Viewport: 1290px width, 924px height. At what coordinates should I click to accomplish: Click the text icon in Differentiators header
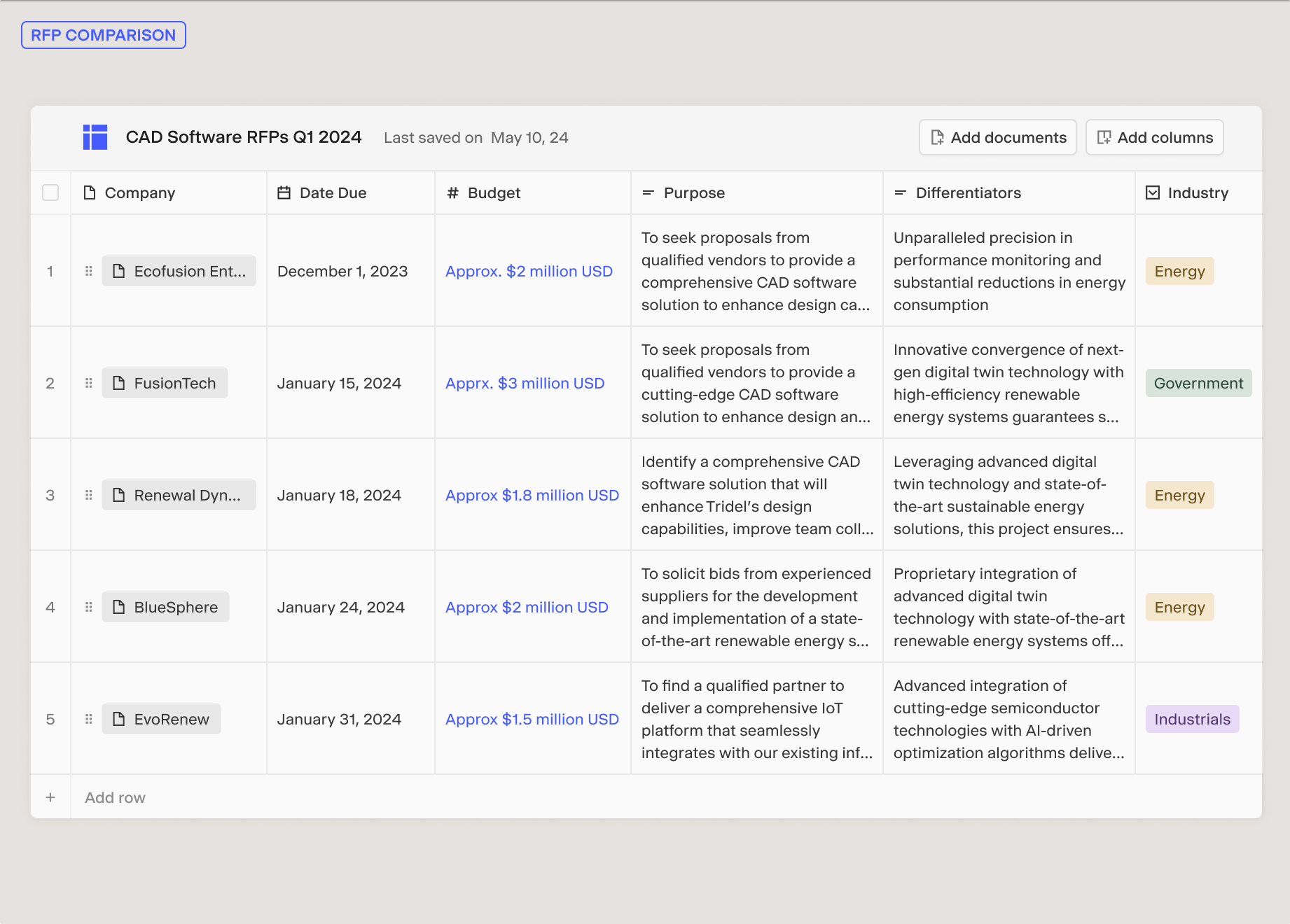pos(901,192)
